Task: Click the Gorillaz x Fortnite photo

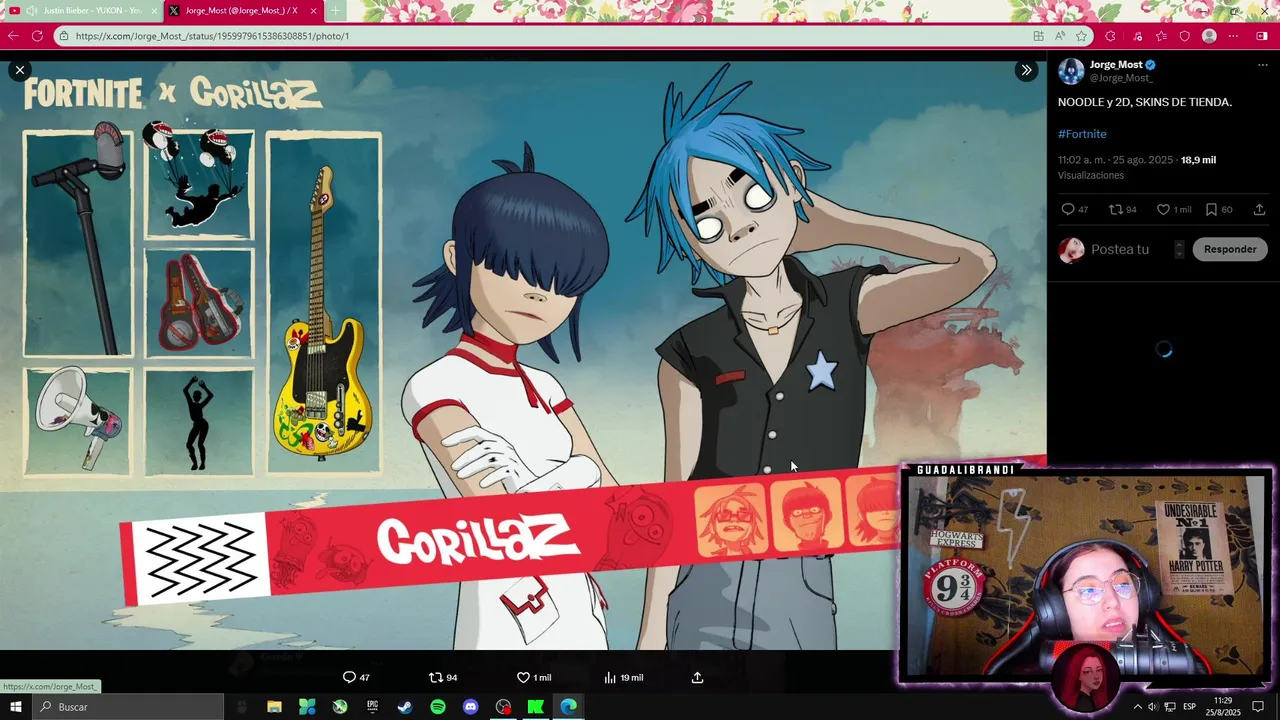Action: 523,356
